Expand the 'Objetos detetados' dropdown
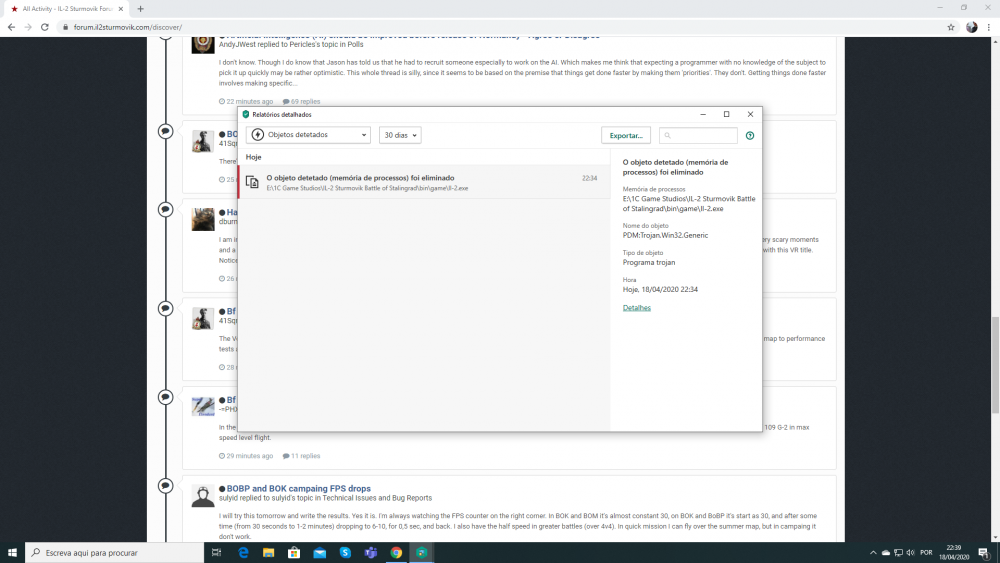 pos(308,135)
